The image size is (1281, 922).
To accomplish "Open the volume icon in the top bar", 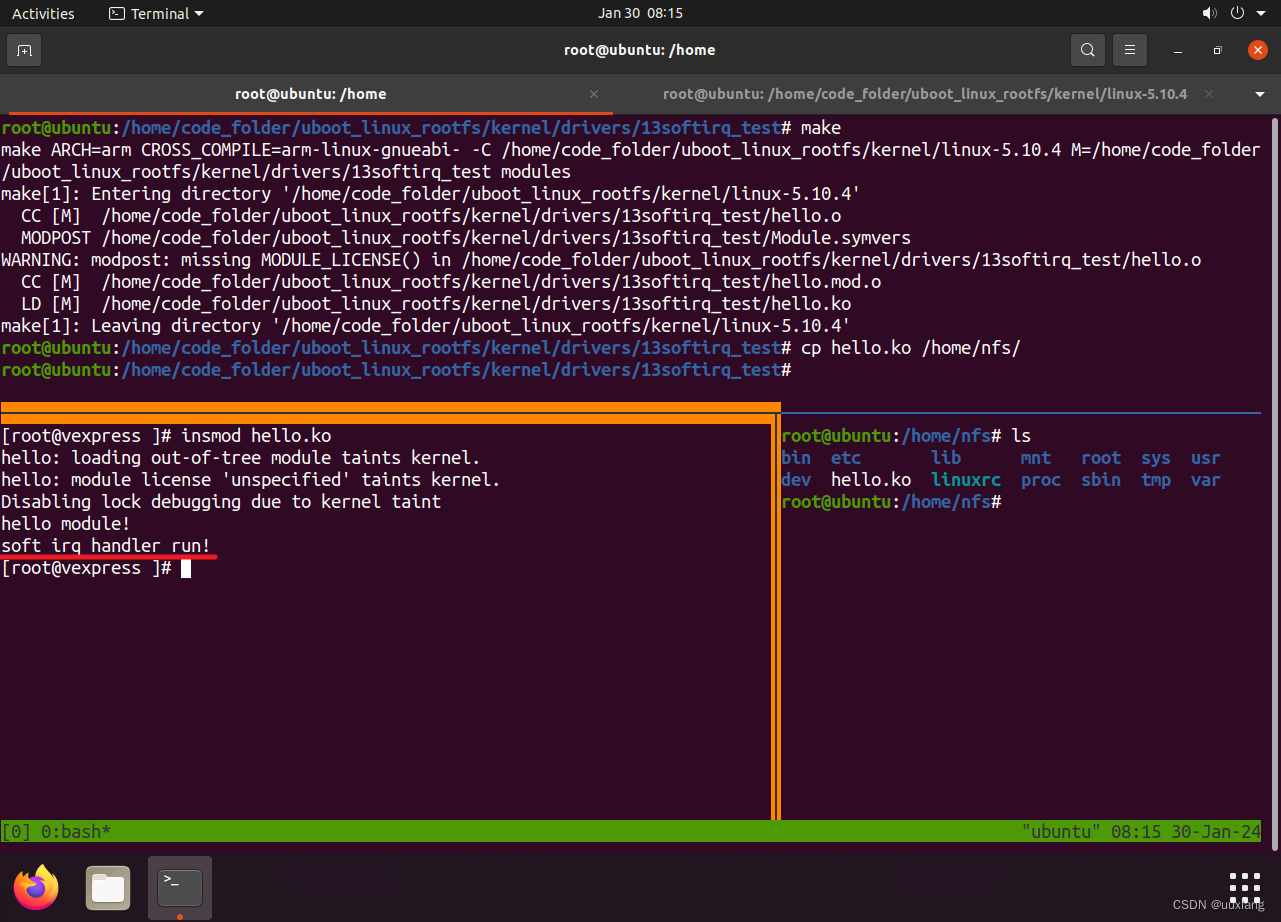I will (1209, 13).
